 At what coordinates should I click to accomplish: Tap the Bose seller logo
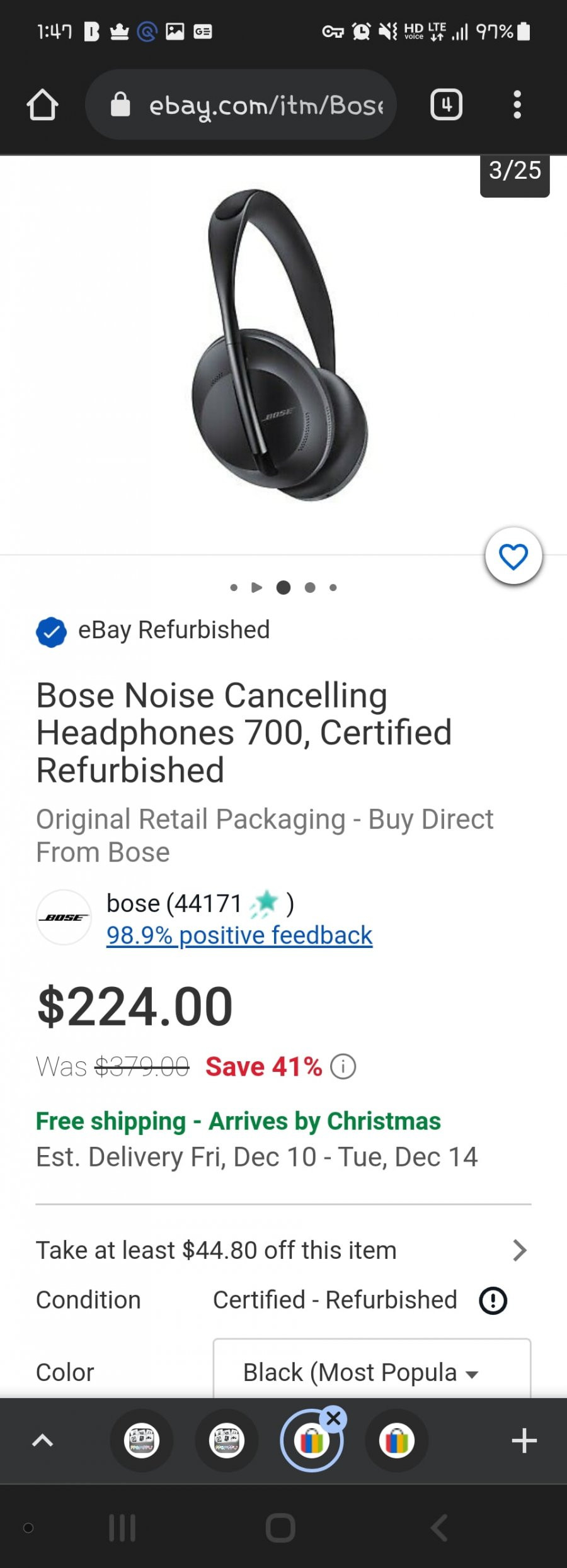(x=64, y=917)
